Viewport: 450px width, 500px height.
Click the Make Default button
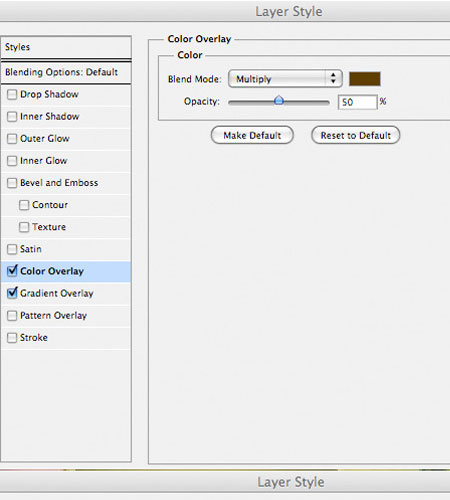[x=252, y=135]
